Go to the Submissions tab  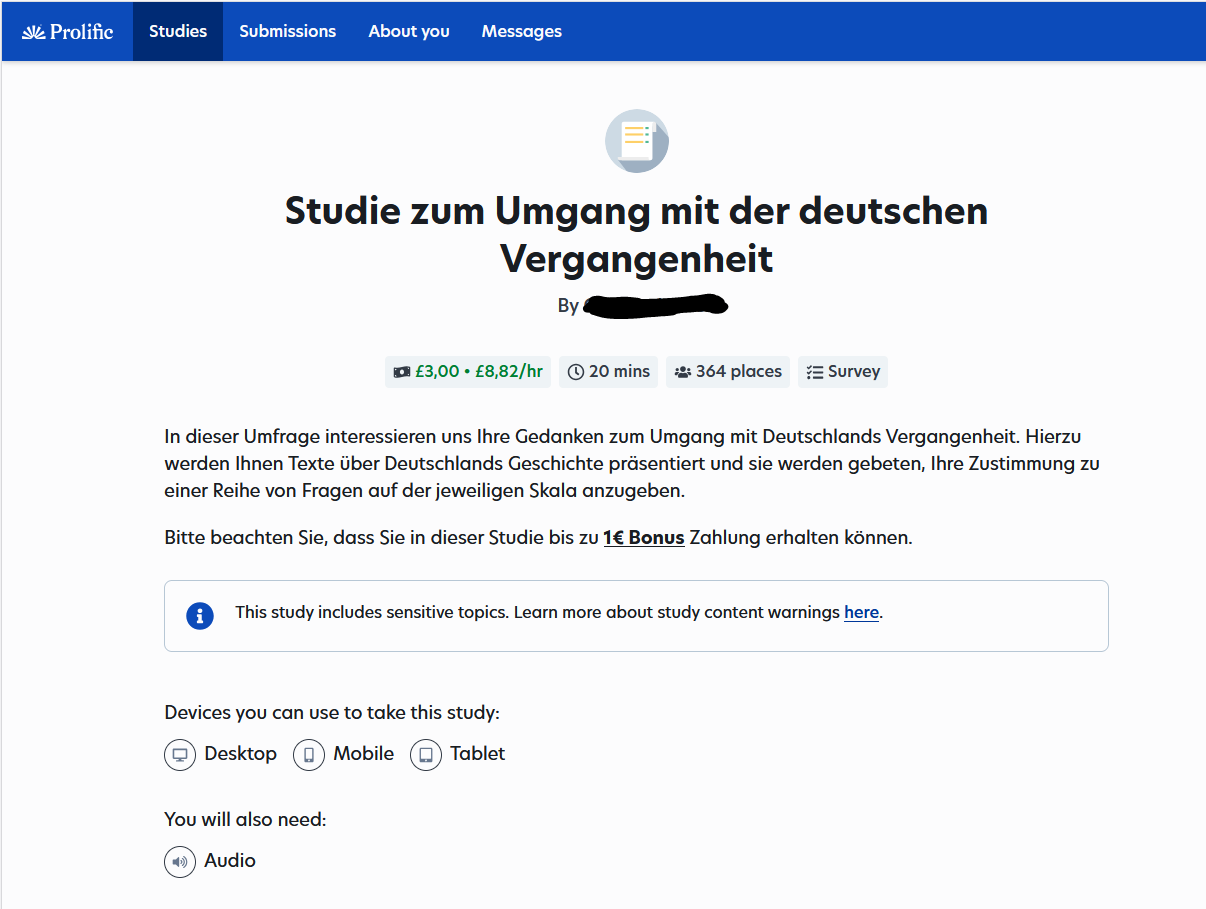[288, 31]
